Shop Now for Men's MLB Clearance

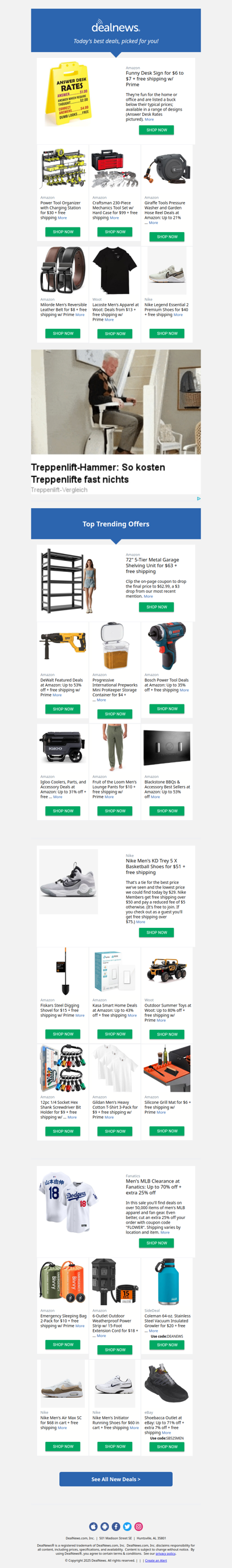click(x=157, y=1243)
